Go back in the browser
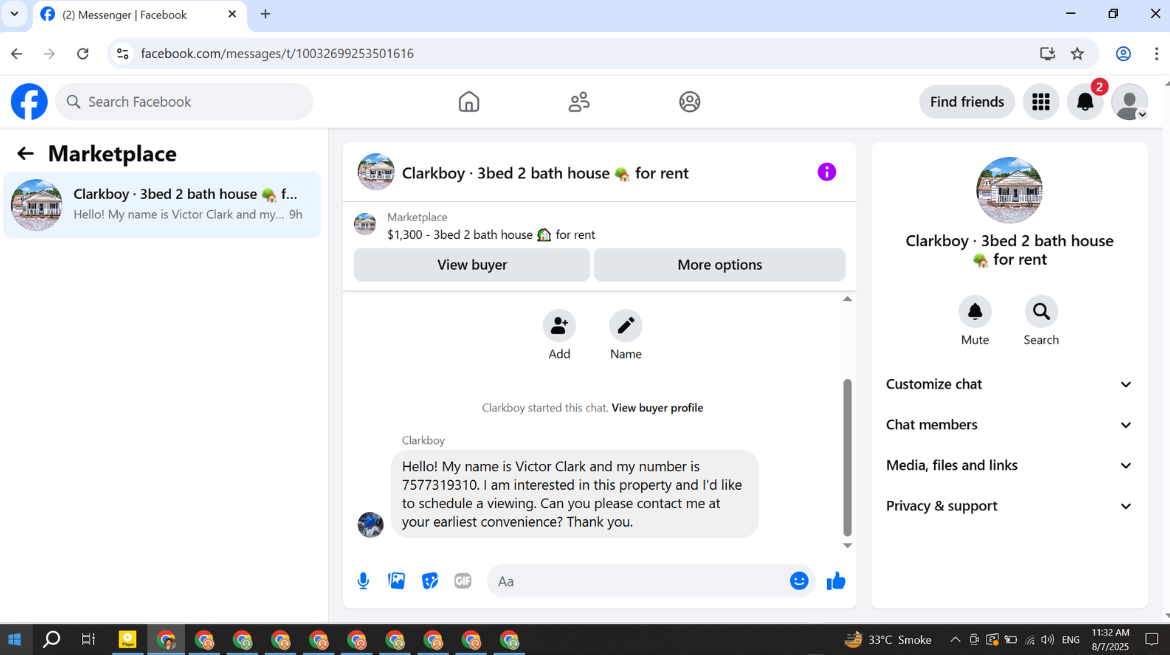This screenshot has height=655, width=1170. pos(16,54)
